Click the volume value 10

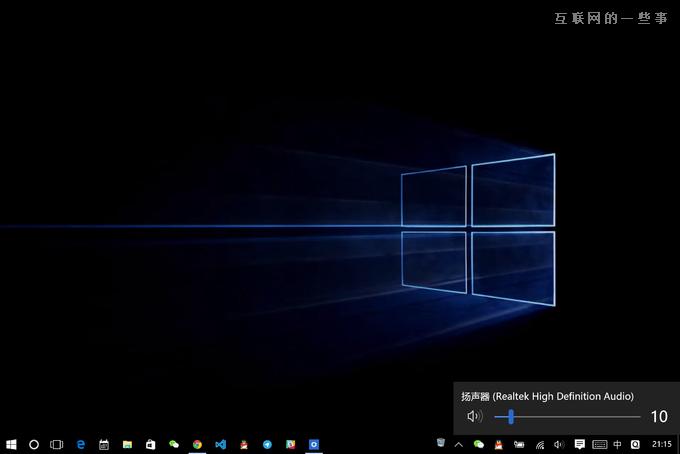[x=659, y=417]
